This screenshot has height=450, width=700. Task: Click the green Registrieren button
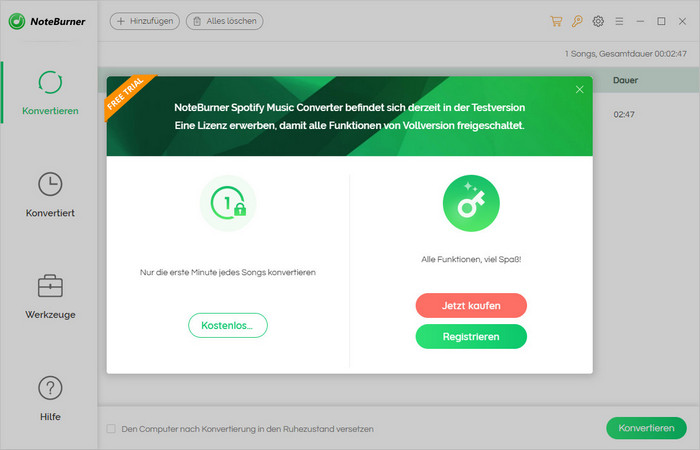pyautogui.click(x=471, y=337)
